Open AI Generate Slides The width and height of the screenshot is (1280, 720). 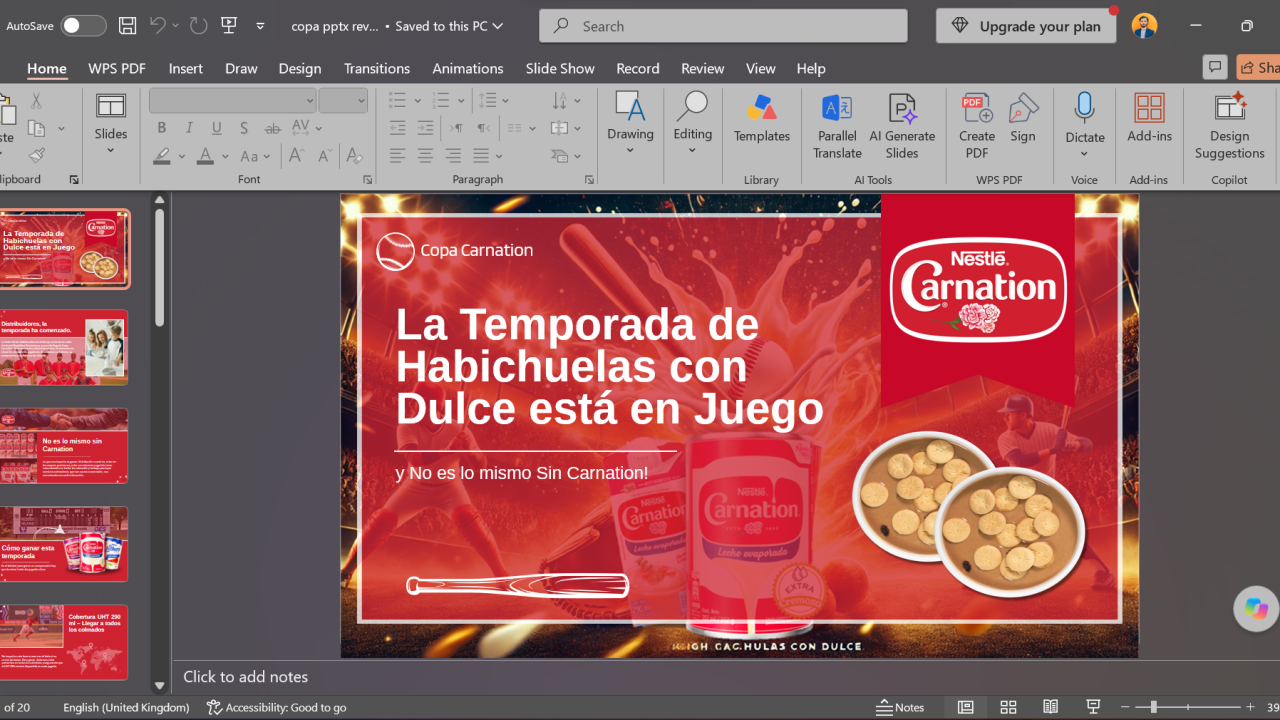(902, 126)
